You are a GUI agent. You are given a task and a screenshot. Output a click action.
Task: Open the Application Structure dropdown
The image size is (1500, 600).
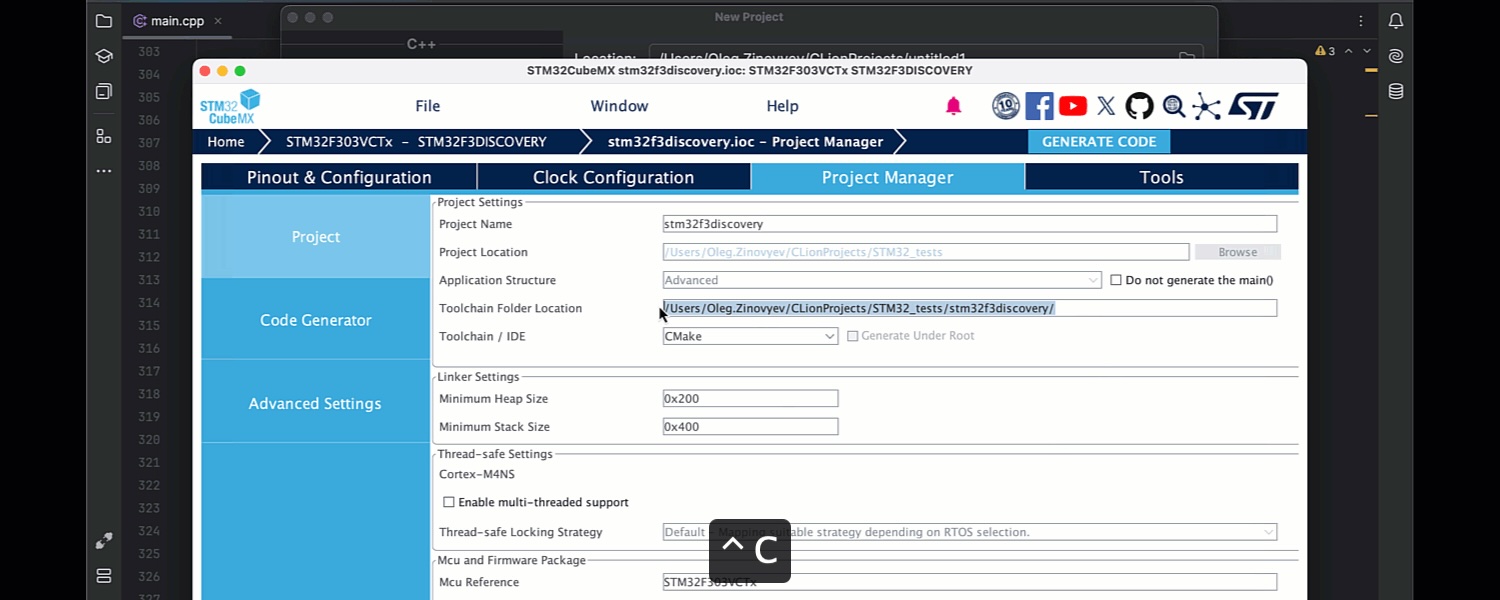pos(882,280)
